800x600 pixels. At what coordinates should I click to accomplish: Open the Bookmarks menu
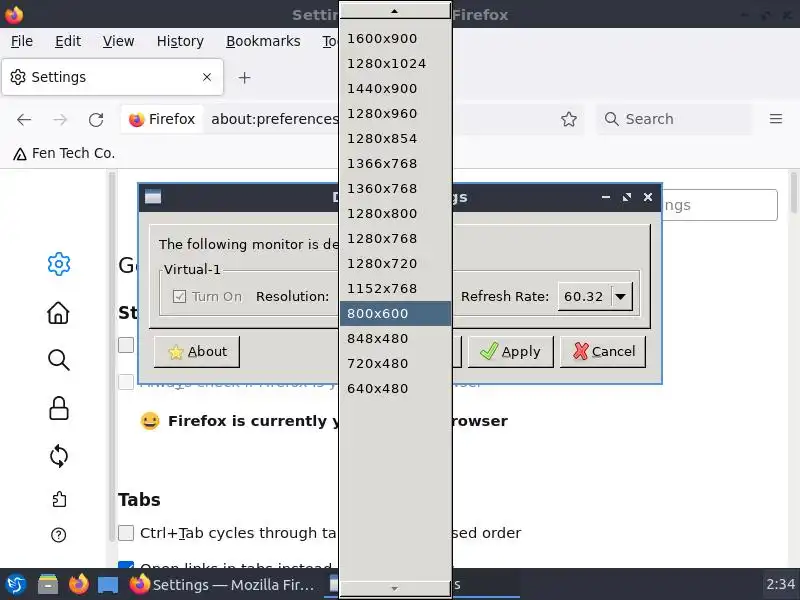point(263,41)
